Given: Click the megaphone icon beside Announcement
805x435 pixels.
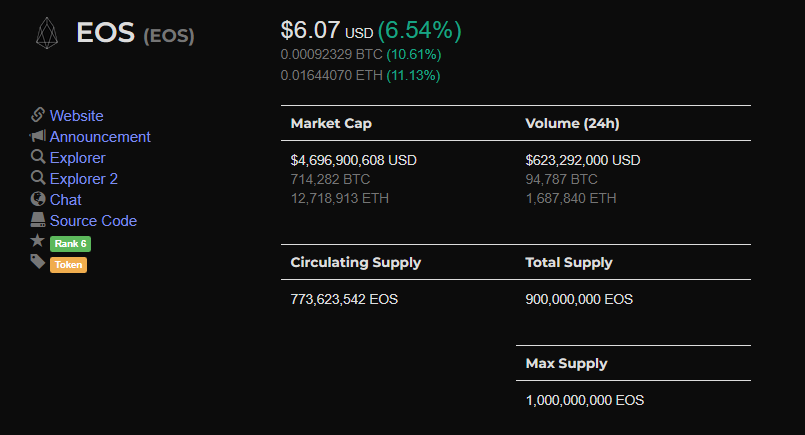Looking at the screenshot, I should click(x=37, y=136).
